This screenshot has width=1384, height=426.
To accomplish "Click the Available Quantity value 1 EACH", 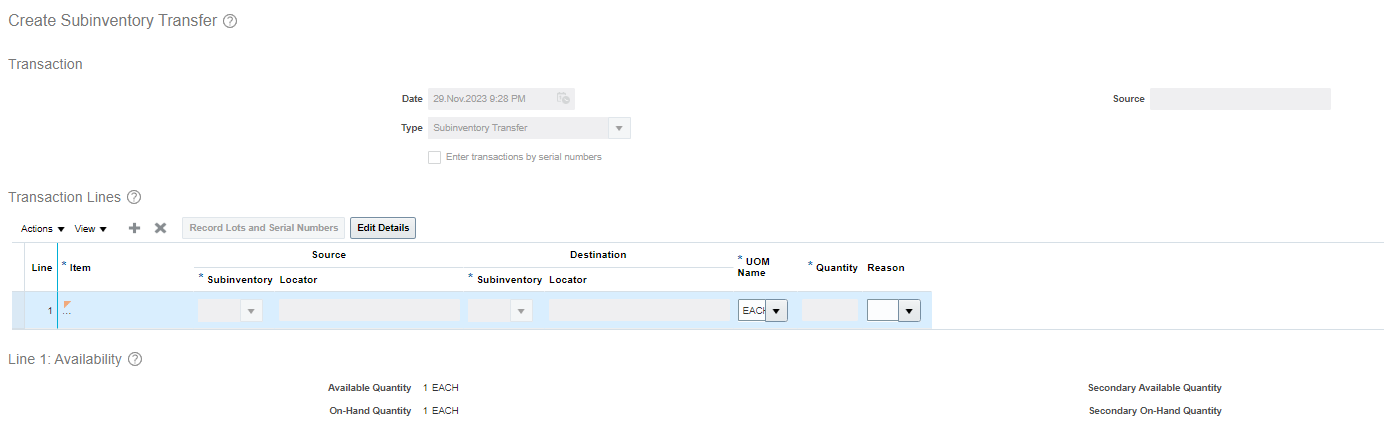I will [441, 388].
